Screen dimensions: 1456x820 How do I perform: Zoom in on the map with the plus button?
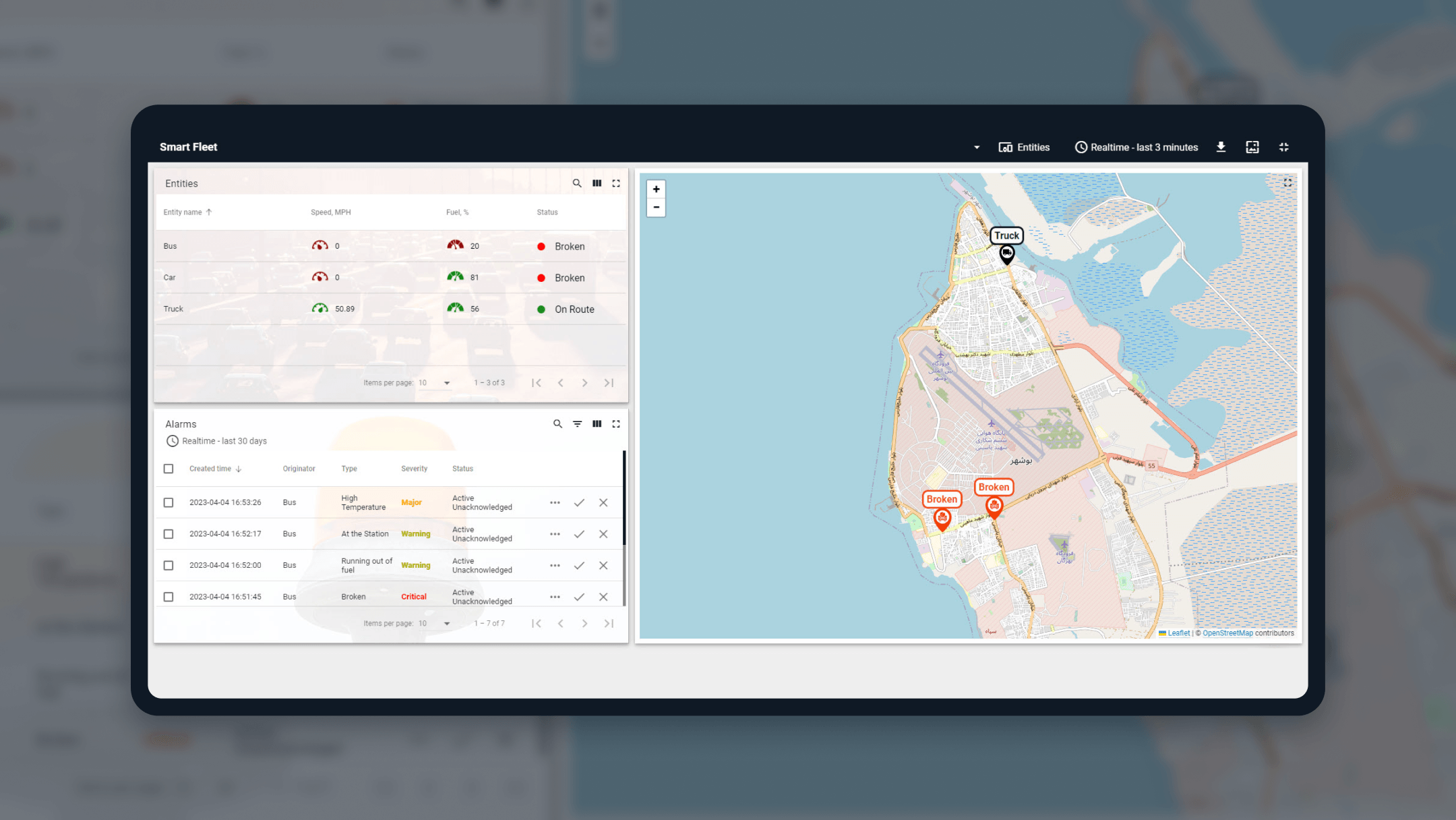tap(656, 189)
